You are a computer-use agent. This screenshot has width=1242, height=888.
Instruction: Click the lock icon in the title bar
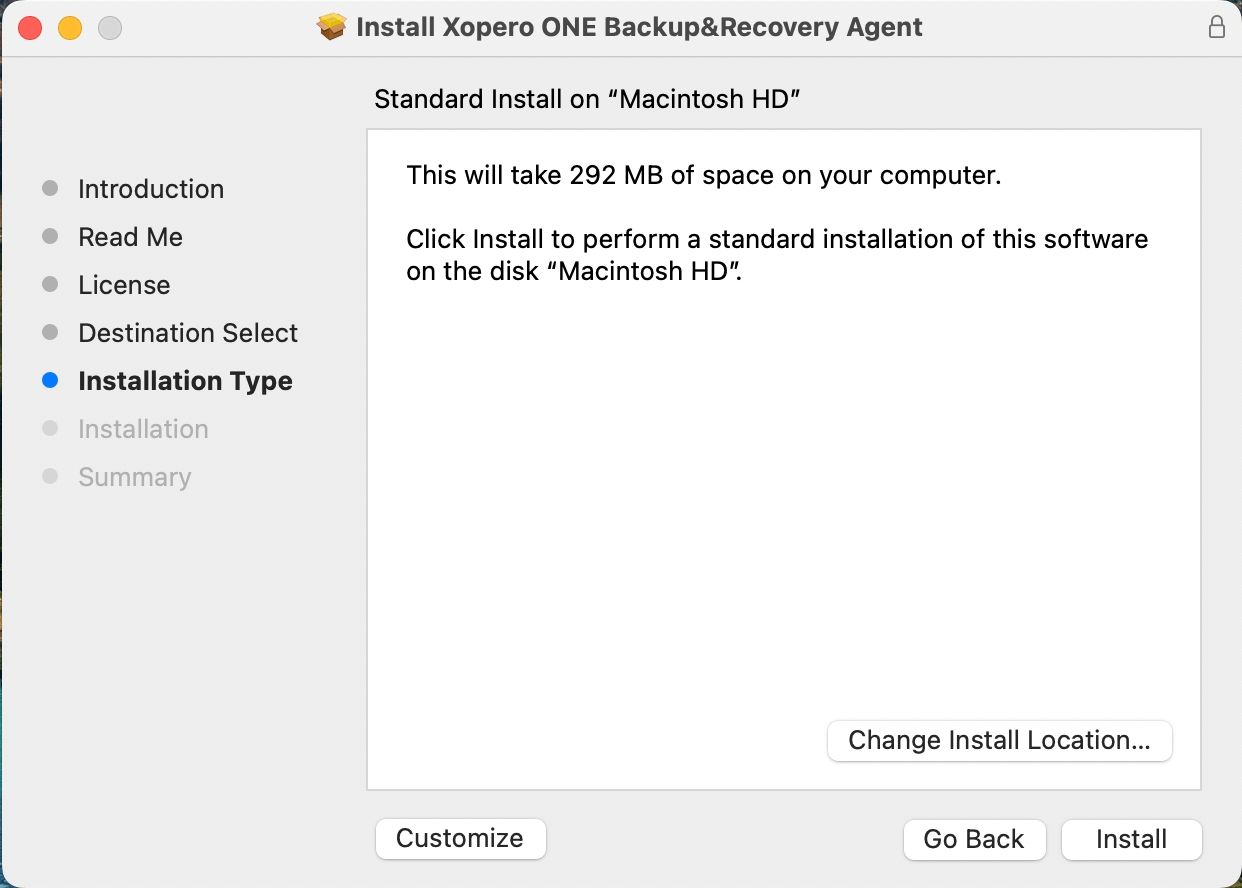point(1217,27)
